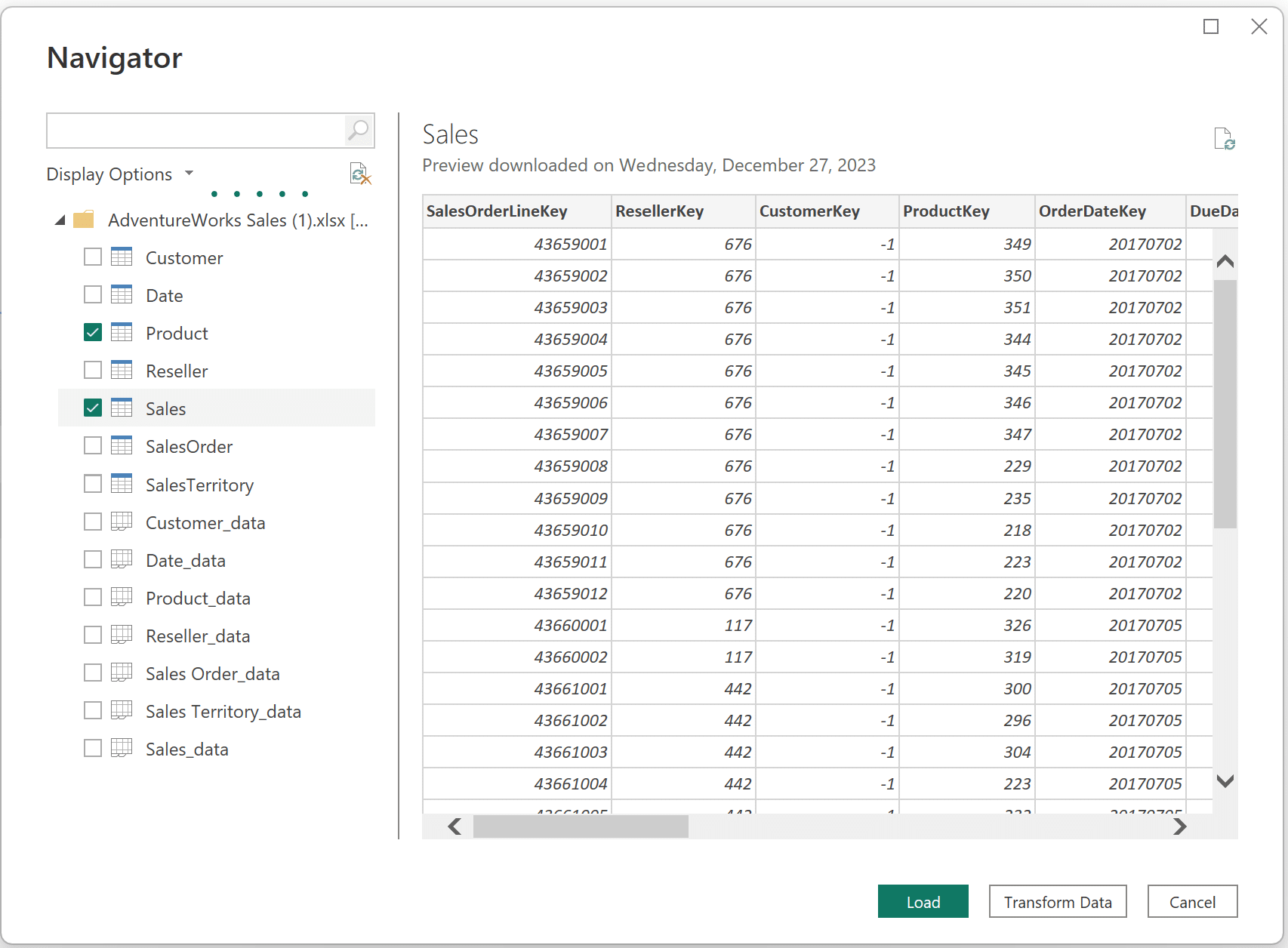Click the scroll left arrow of preview
Screen dimensions: 1288x948
click(454, 826)
